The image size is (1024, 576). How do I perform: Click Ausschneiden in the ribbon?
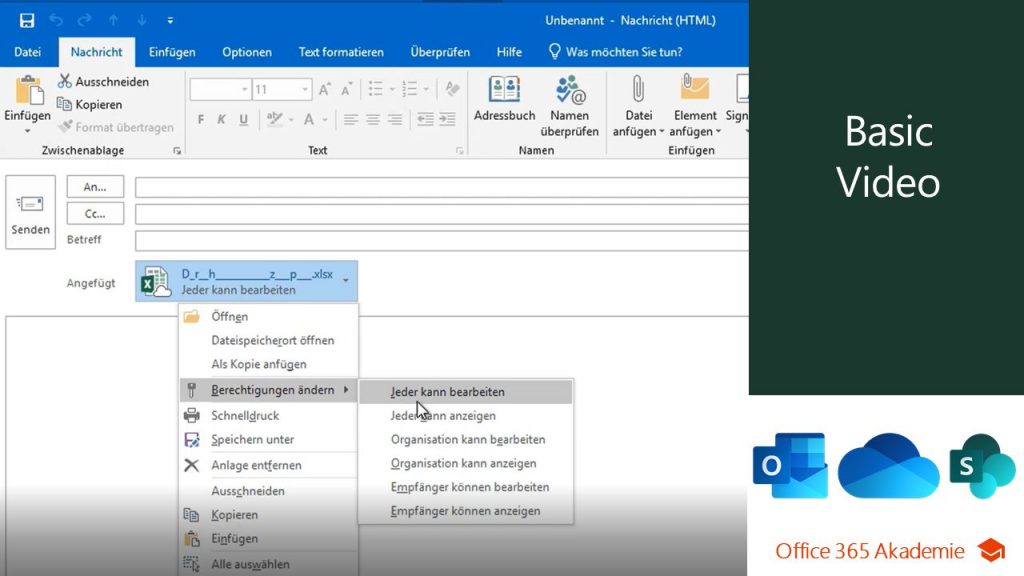point(103,82)
